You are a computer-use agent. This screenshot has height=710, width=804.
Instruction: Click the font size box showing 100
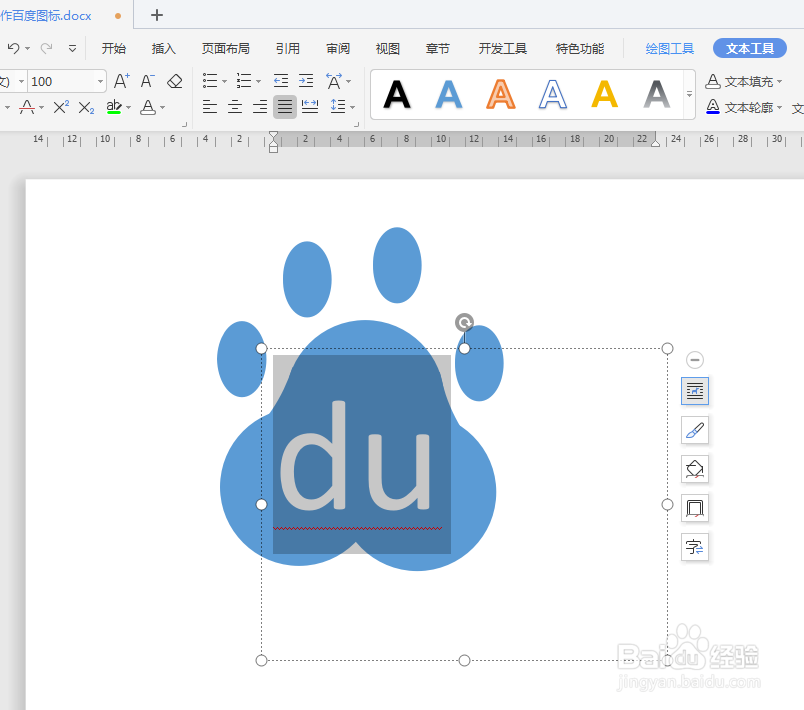pos(62,82)
